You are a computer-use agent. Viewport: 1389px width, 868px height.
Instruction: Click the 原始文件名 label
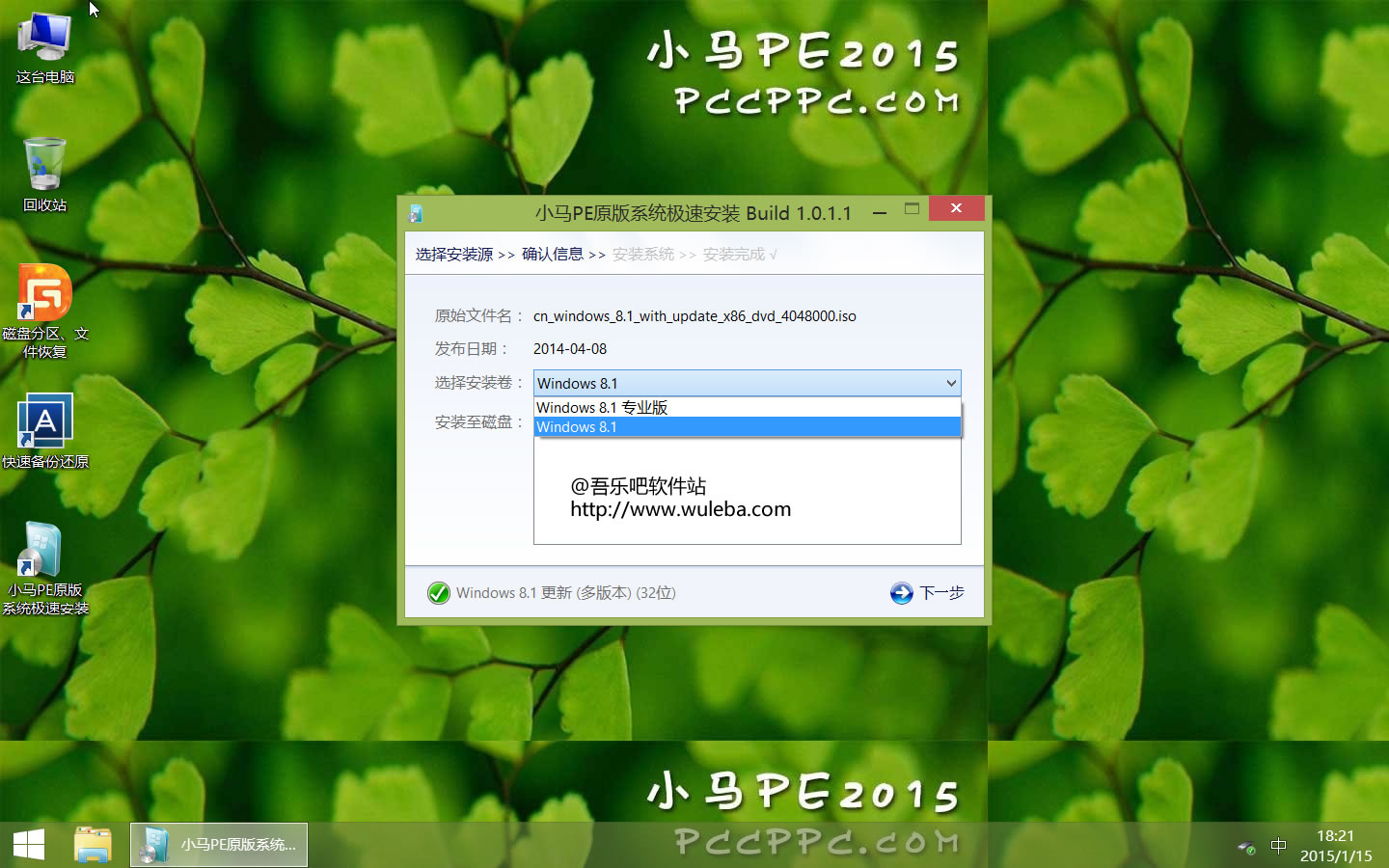(479, 316)
